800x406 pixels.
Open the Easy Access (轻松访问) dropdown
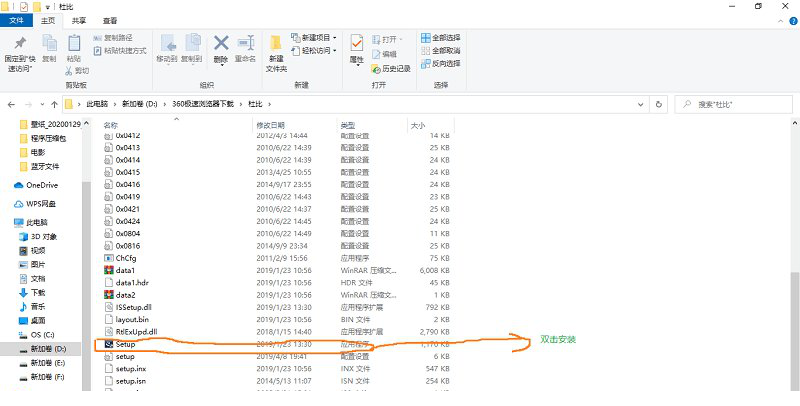click(314, 50)
